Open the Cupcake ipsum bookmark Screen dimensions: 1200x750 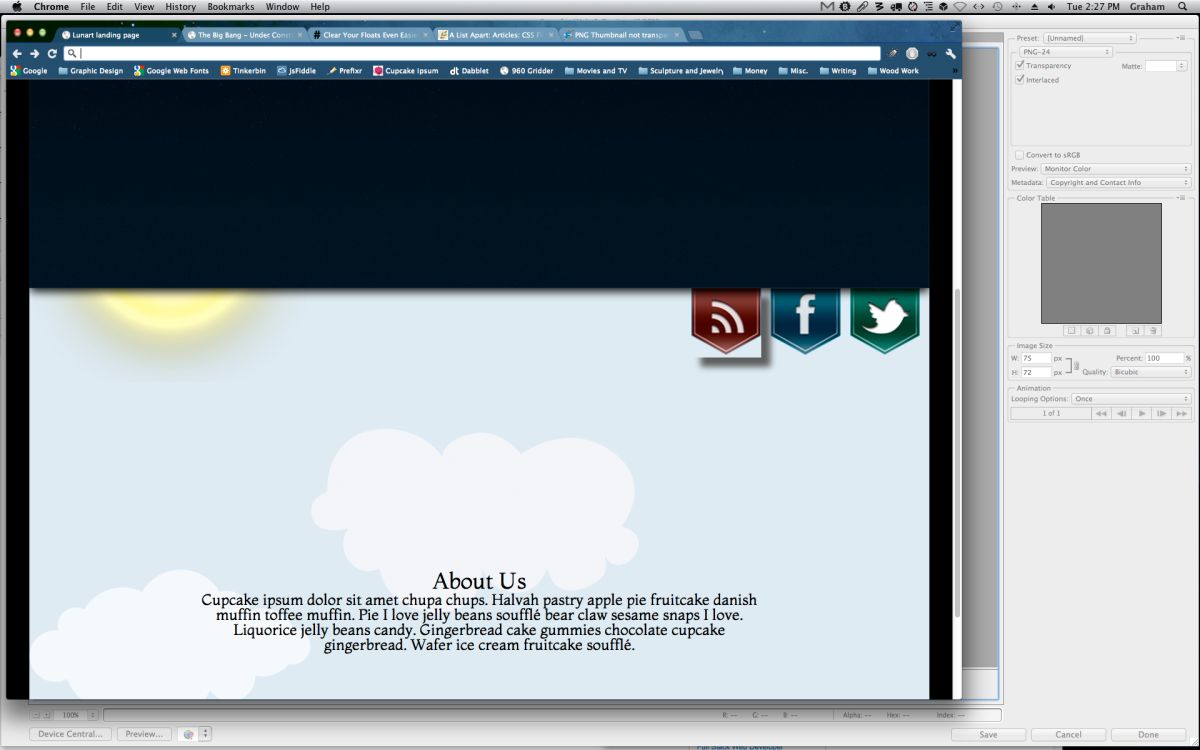click(406, 71)
